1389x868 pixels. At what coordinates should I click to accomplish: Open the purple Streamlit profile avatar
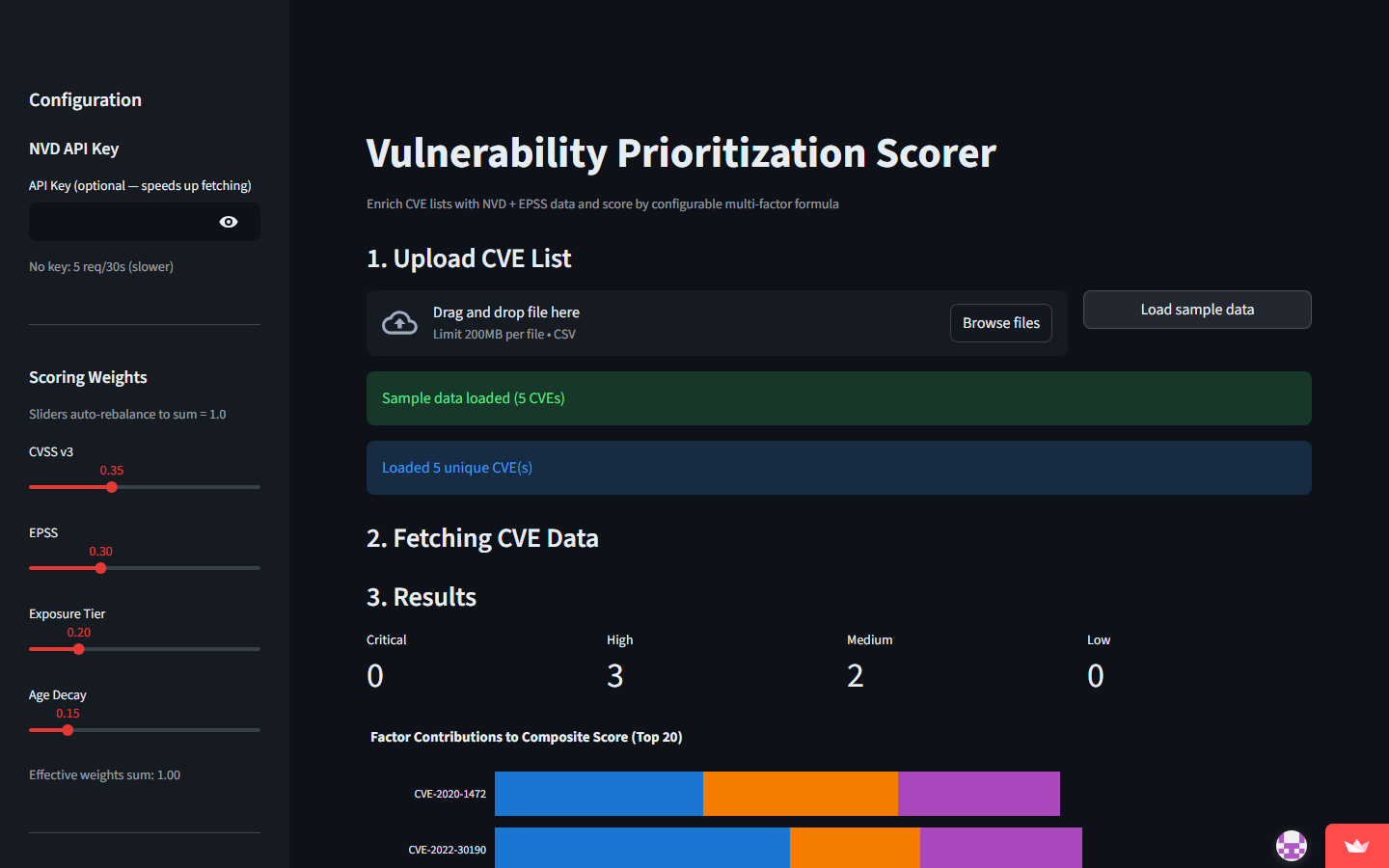tap(1291, 846)
